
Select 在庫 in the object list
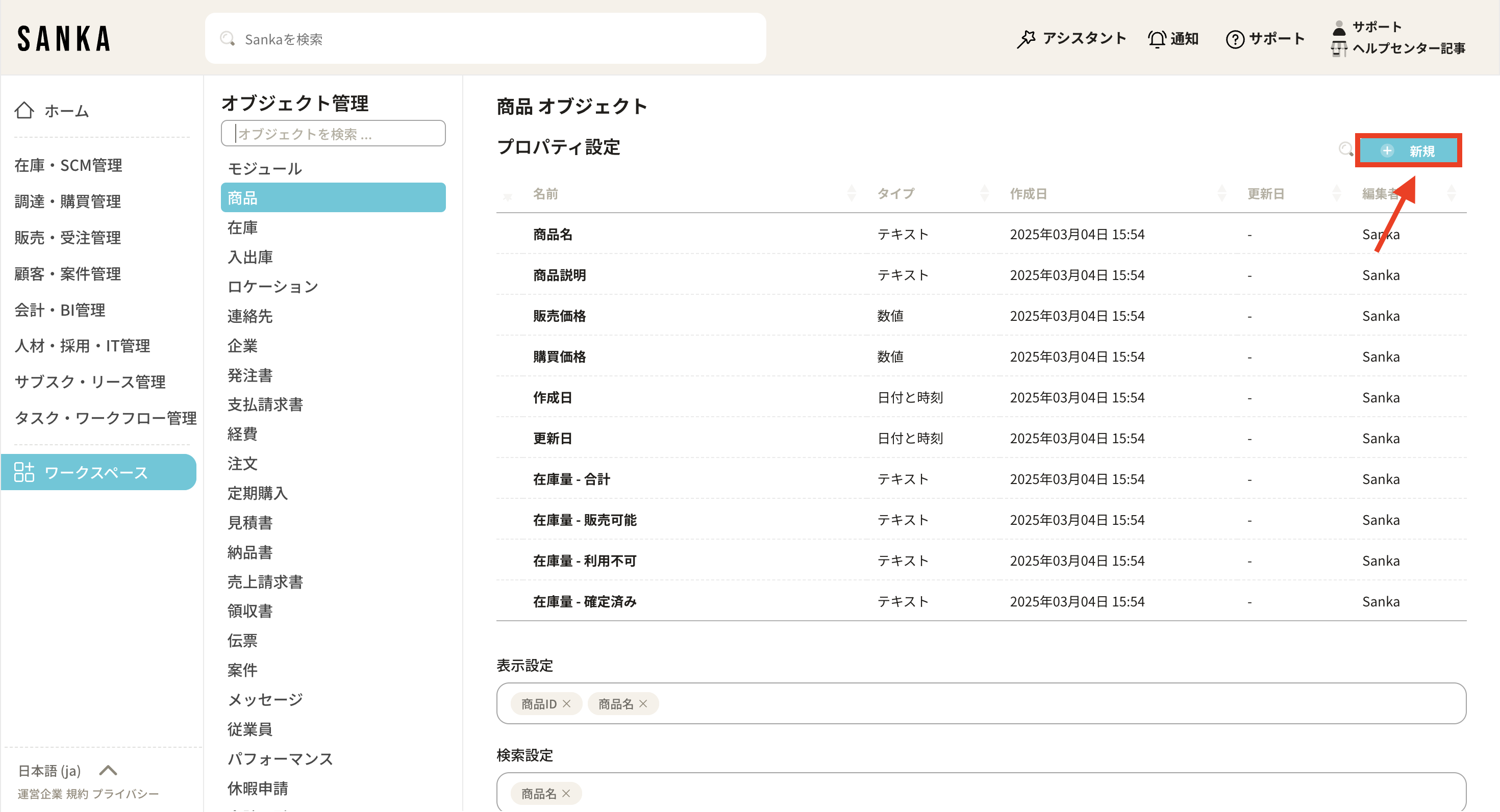pos(243,227)
